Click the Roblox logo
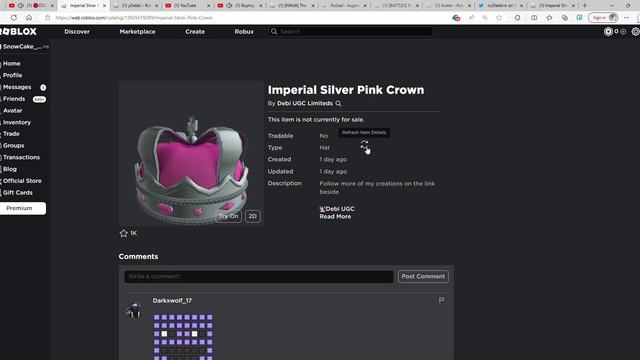The height and width of the screenshot is (360, 640). [18, 31]
